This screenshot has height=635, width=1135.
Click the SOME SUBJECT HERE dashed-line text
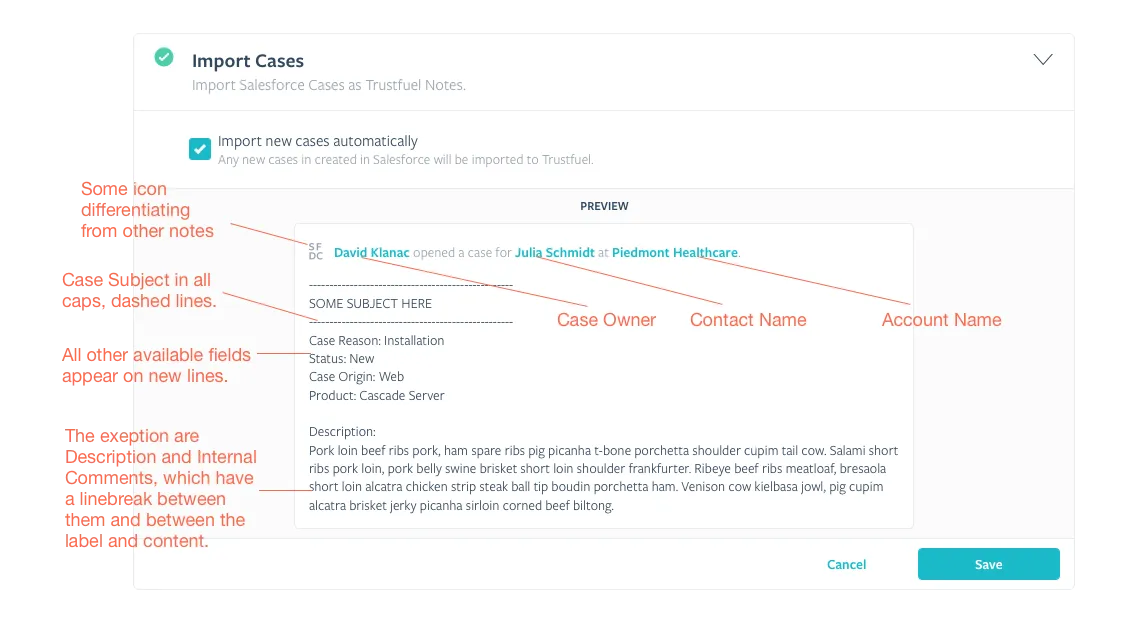[x=370, y=303]
